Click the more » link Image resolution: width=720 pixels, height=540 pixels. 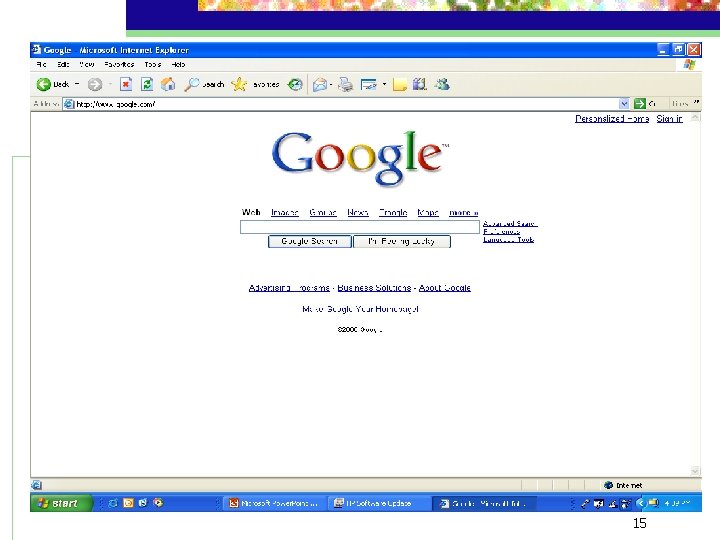coord(463,213)
